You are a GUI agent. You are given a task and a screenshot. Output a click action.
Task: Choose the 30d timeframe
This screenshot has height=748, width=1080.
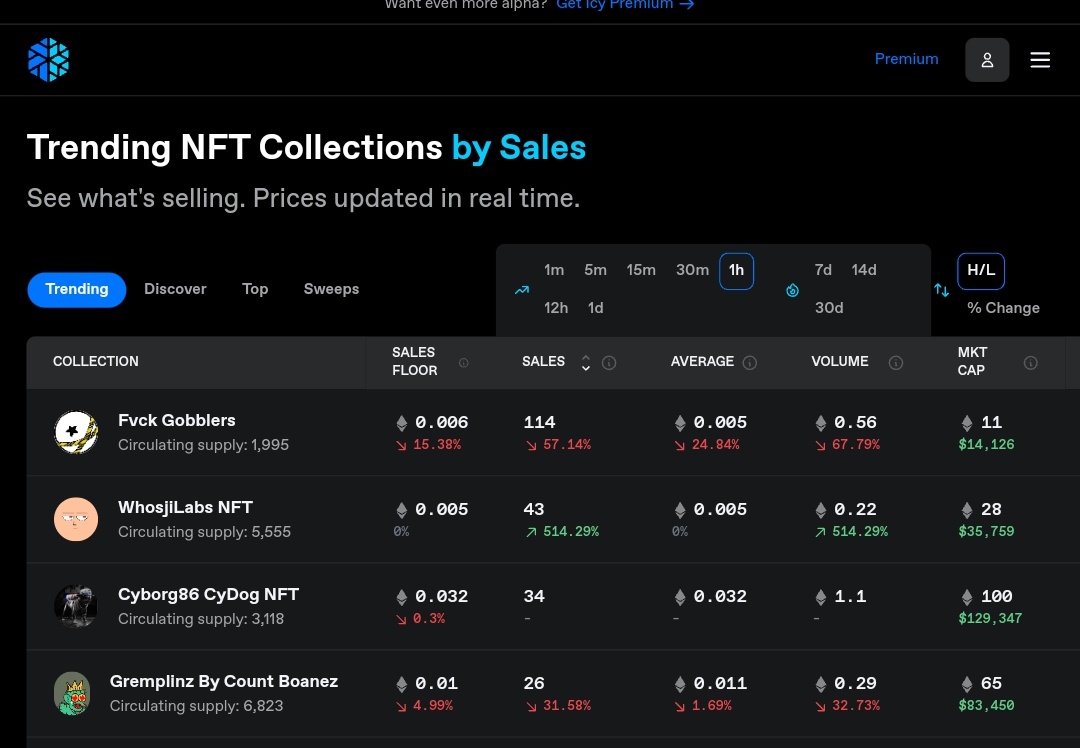click(x=829, y=308)
